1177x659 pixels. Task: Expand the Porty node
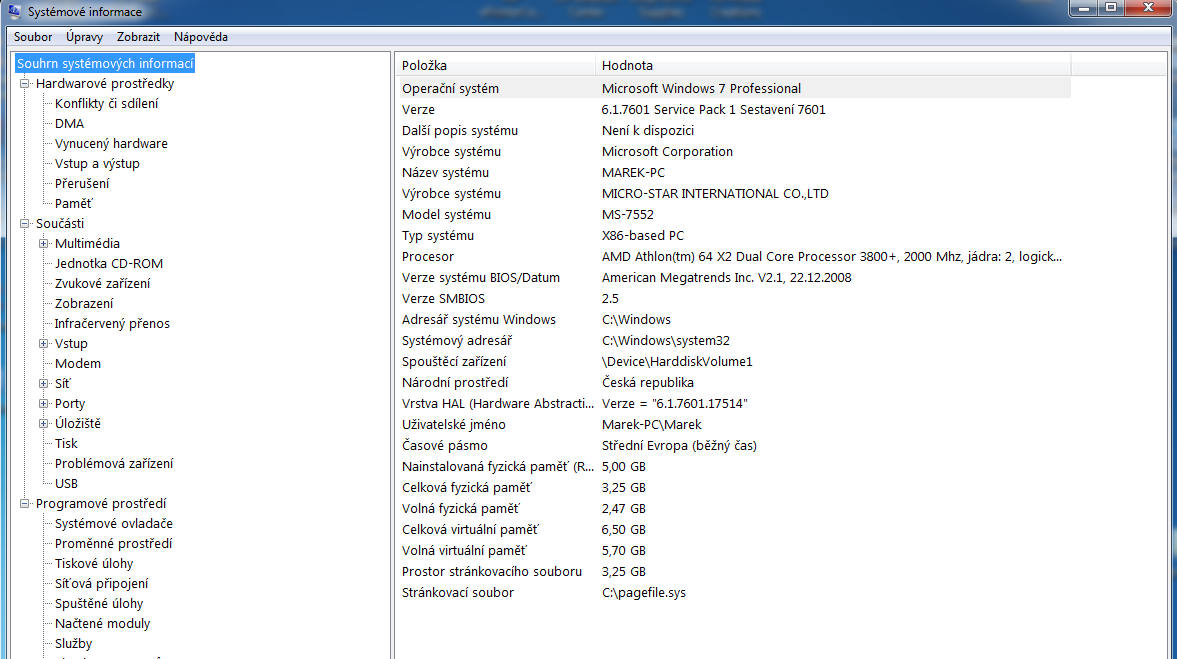(44, 404)
